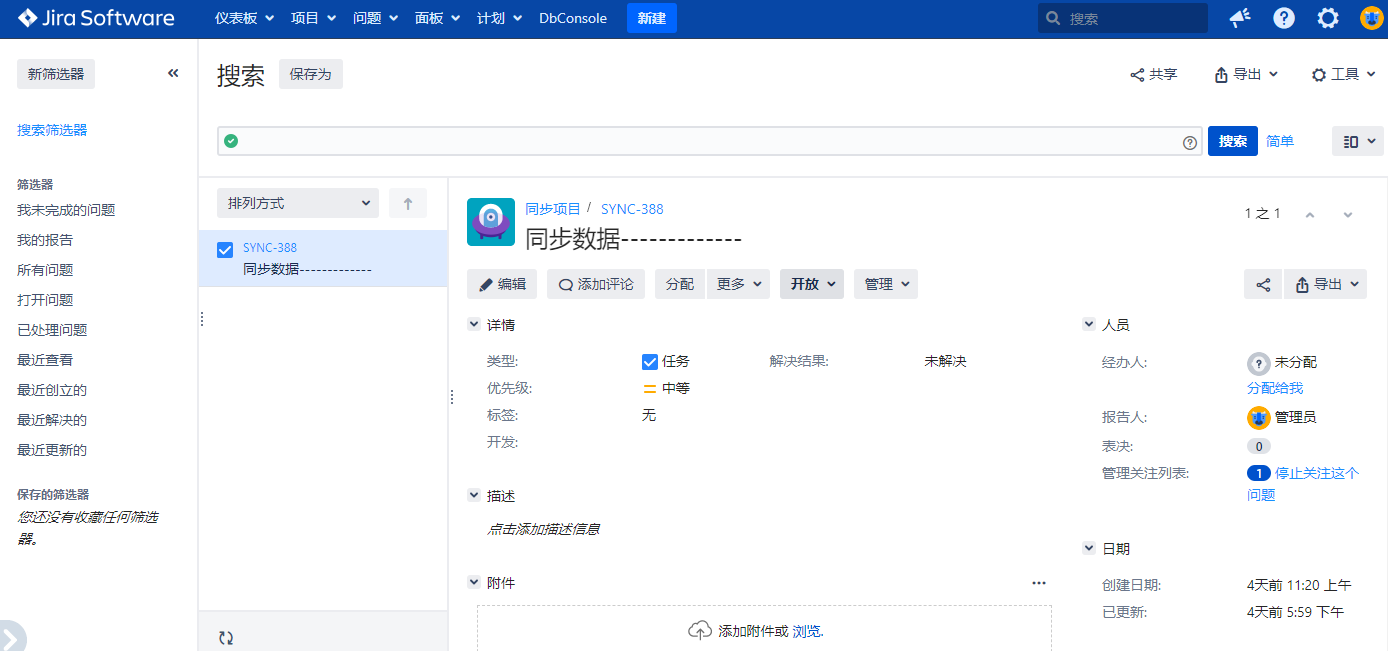
Task: Click the blue 新建 button
Action: click(x=651, y=18)
